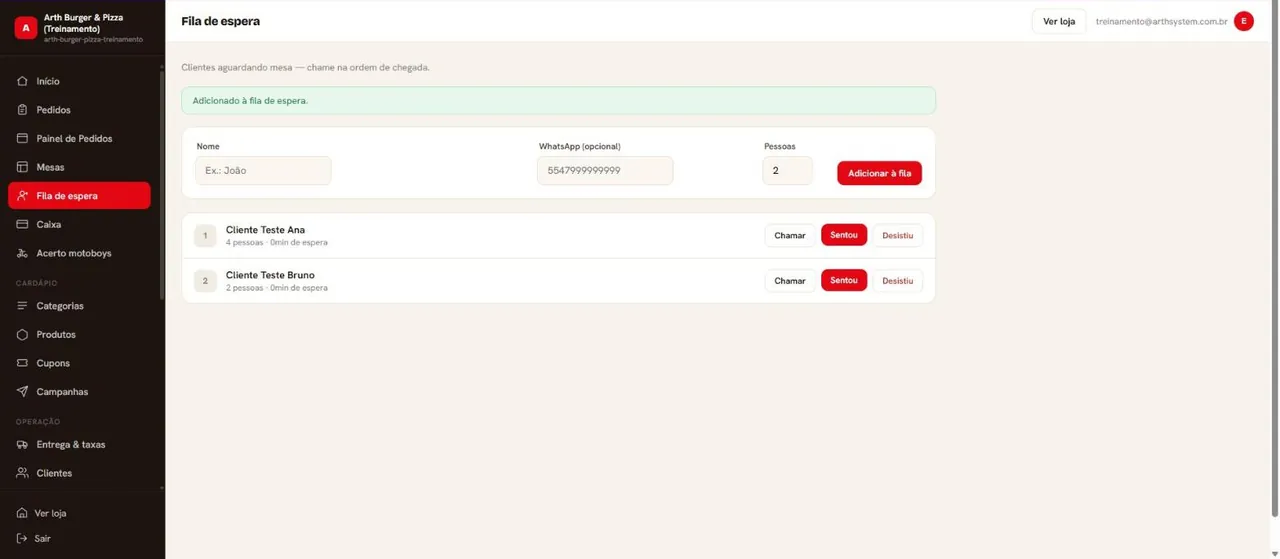1280x559 pixels.
Task: Click the Pessoas quantity field
Action: click(x=787, y=170)
